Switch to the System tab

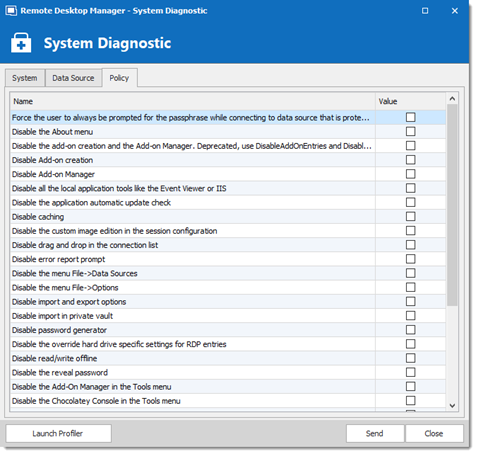25,78
